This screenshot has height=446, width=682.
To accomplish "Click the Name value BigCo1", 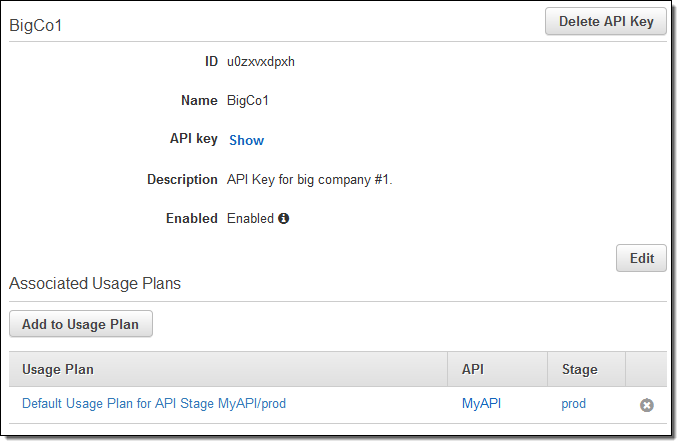I will (x=248, y=101).
